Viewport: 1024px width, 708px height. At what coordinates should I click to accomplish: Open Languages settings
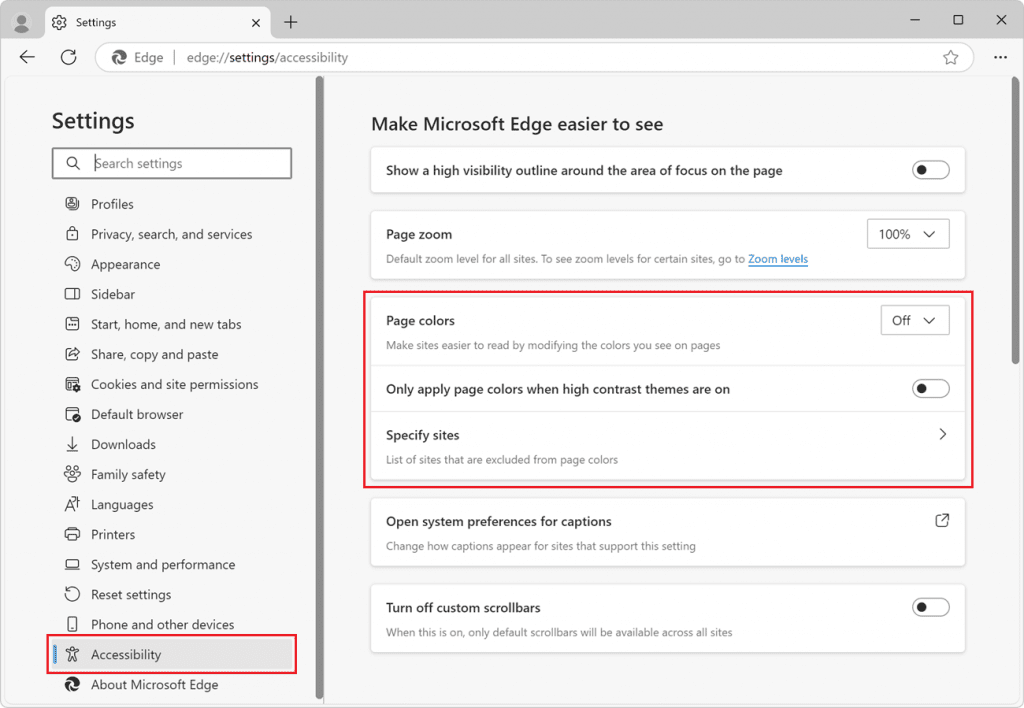(x=122, y=505)
